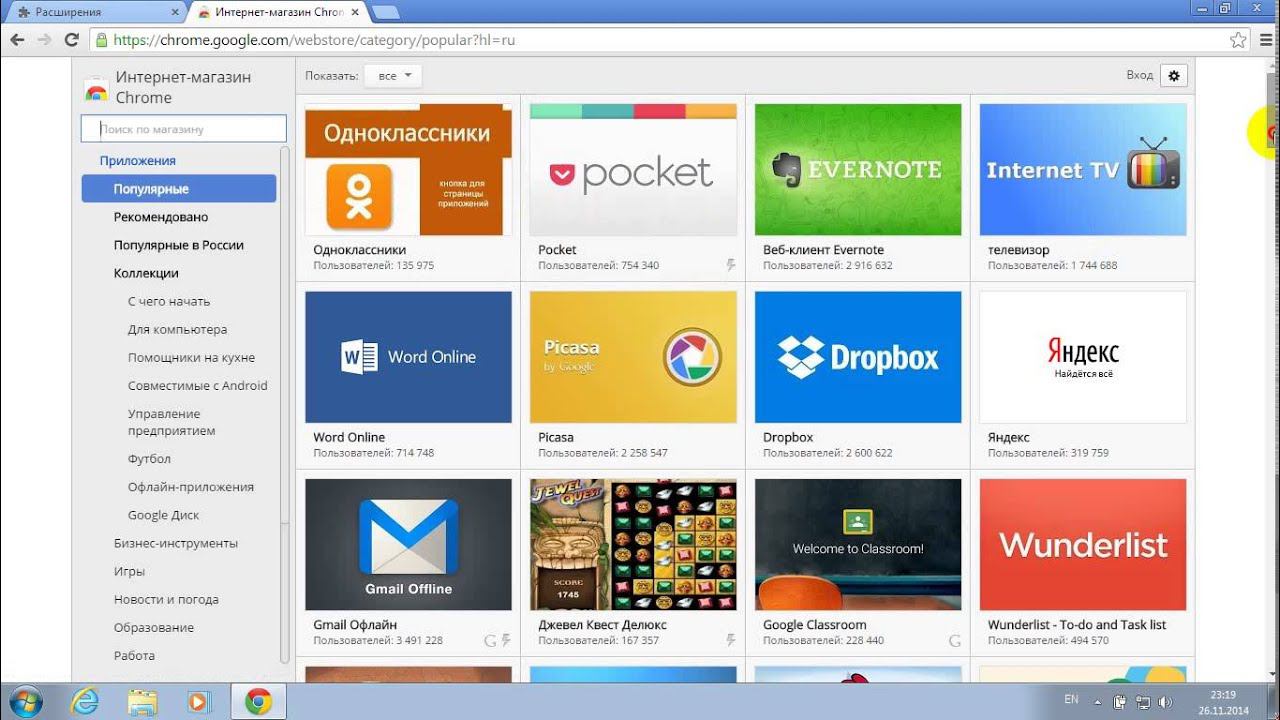Close the Расширения tab
The height and width of the screenshot is (720, 1280).
click(x=174, y=12)
